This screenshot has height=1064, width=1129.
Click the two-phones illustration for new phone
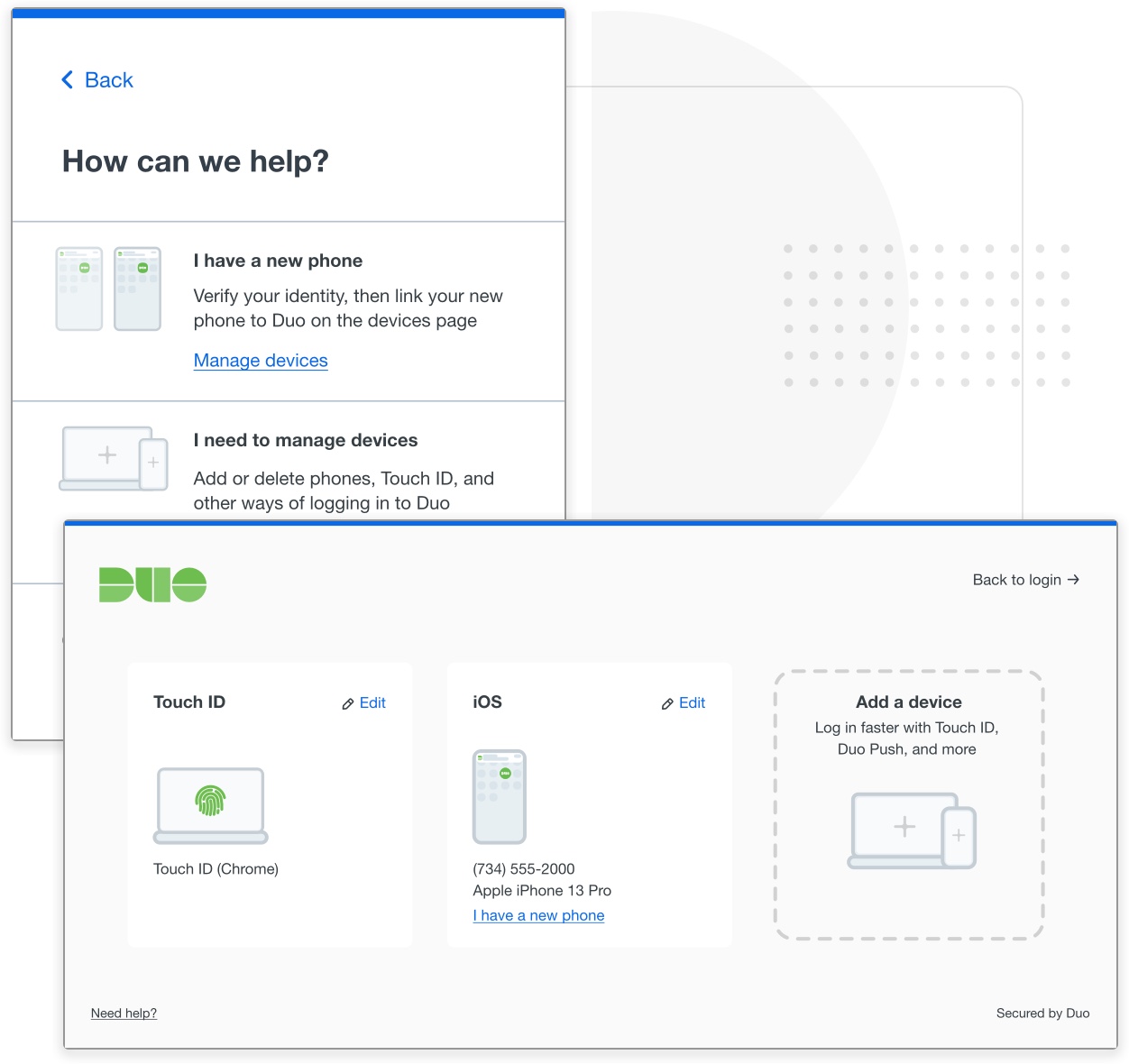coord(108,289)
